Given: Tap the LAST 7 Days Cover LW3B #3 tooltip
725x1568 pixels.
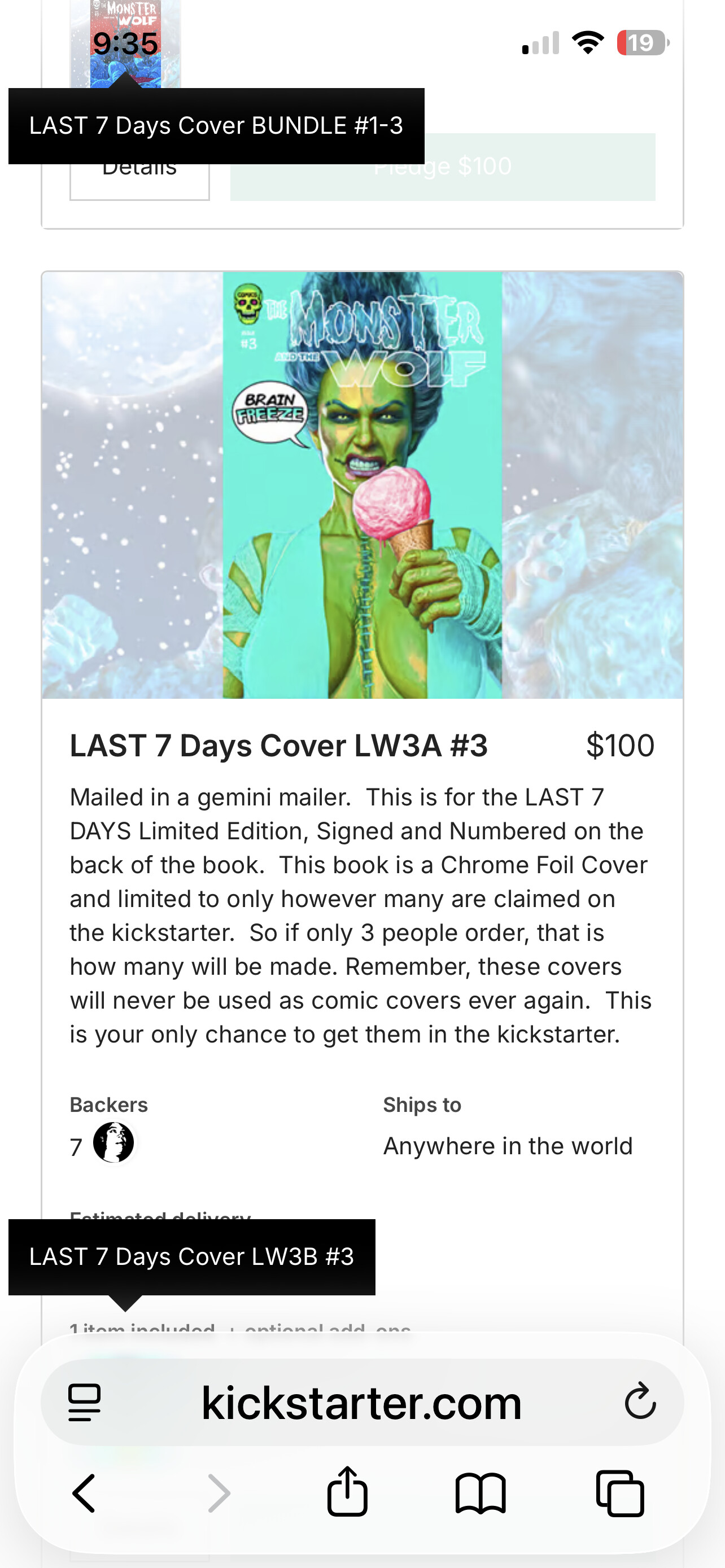Looking at the screenshot, I should point(192,1257).
